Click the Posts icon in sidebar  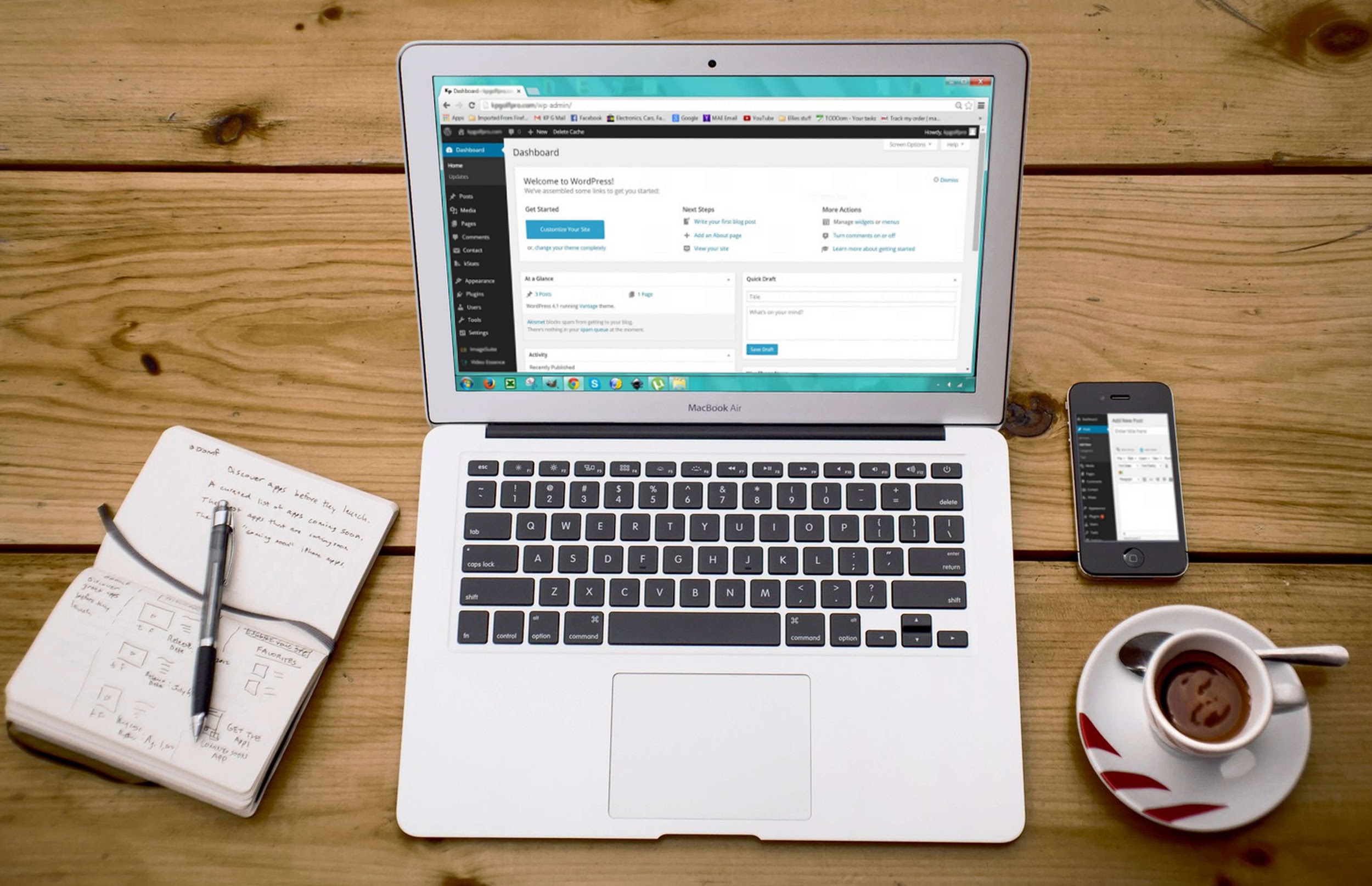[x=456, y=196]
